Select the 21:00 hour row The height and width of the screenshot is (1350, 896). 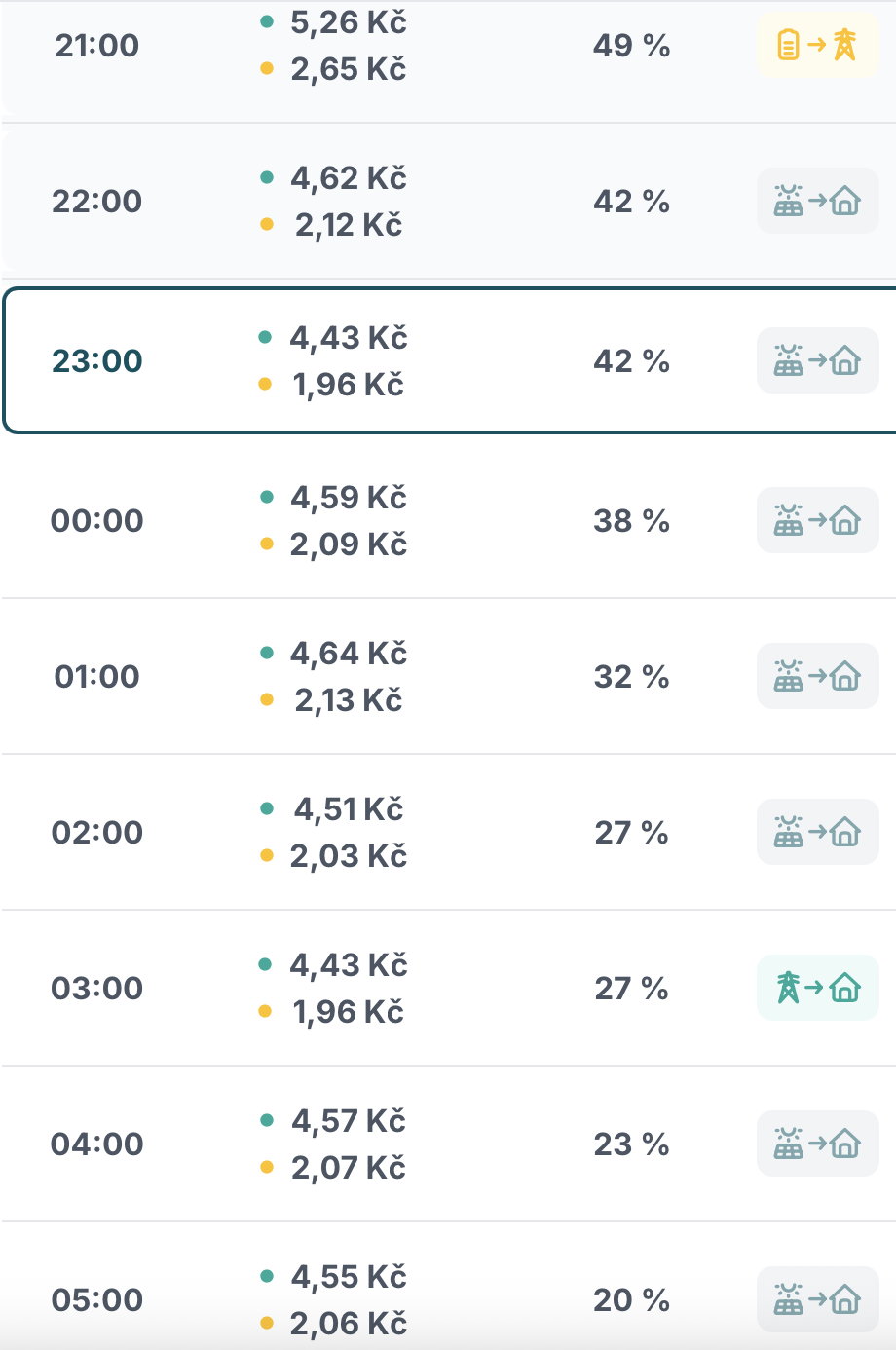[x=449, y=56]
